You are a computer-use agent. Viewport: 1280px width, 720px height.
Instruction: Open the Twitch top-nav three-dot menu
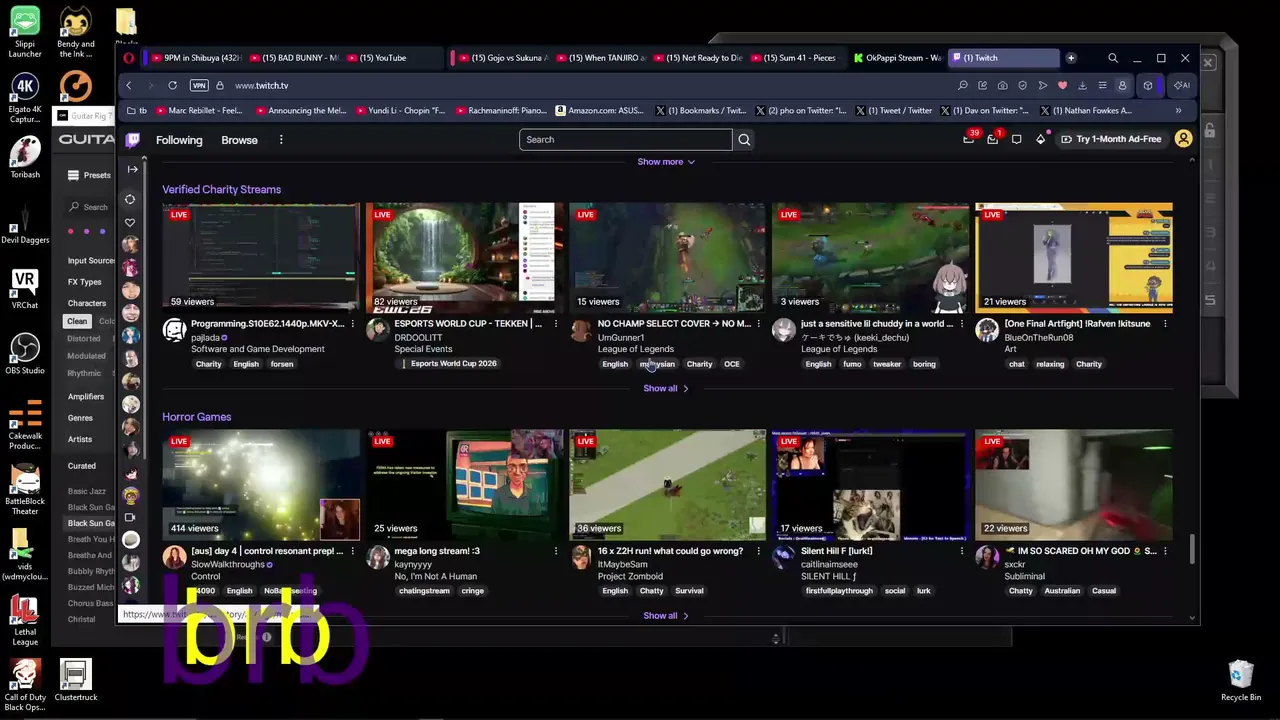click(281, 140)
